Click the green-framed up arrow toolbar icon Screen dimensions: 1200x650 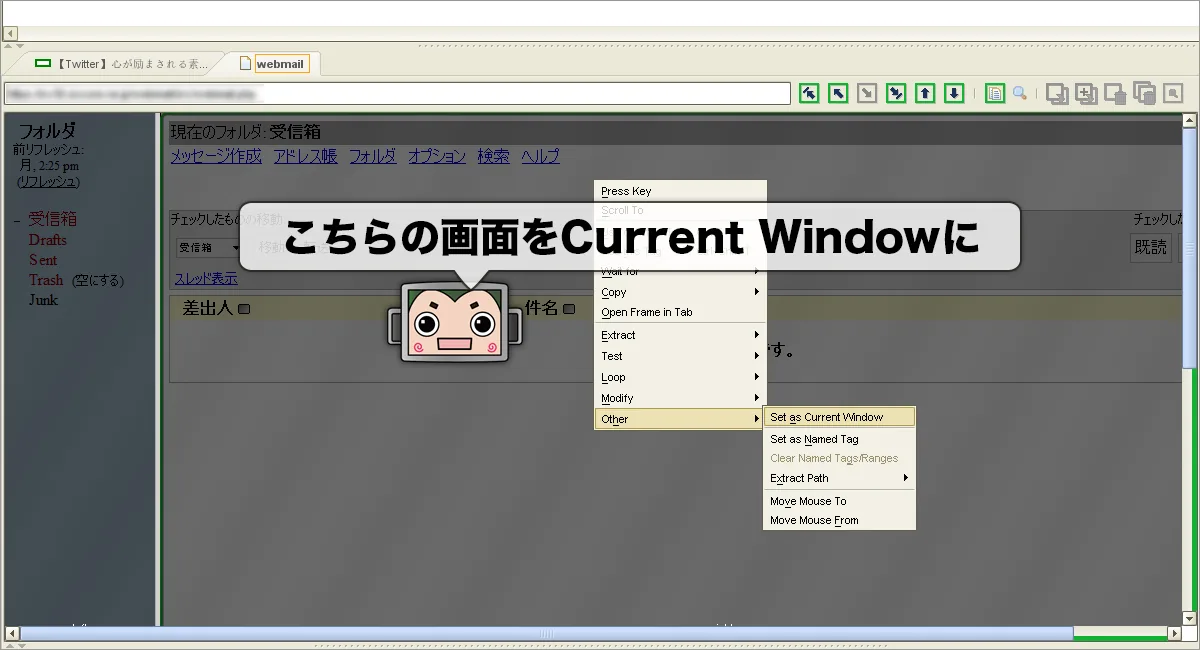pos(926,93)
